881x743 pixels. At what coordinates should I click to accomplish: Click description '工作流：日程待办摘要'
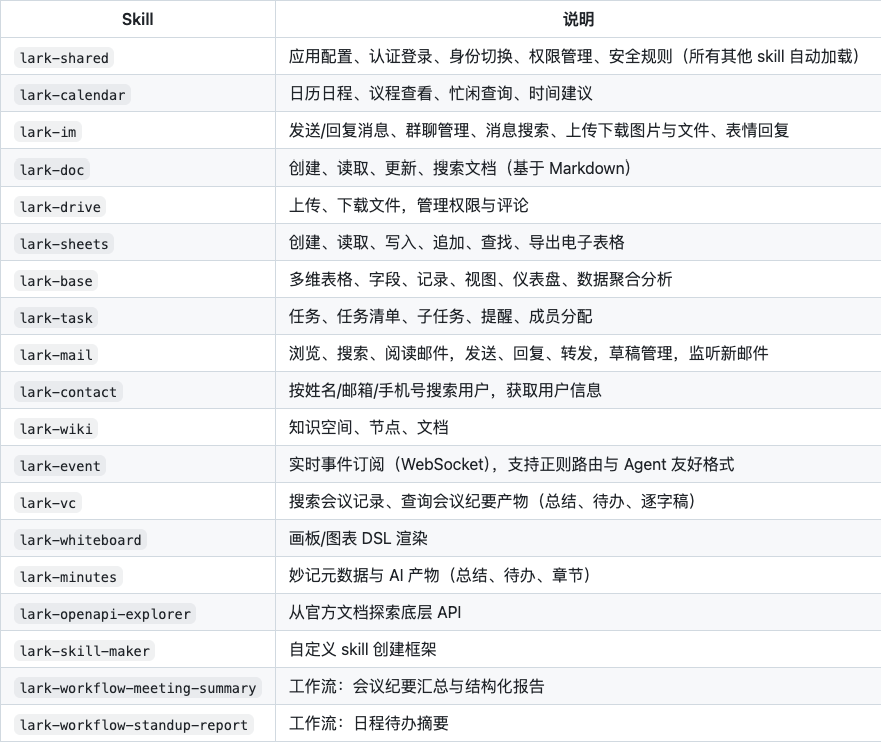[369, 724]
